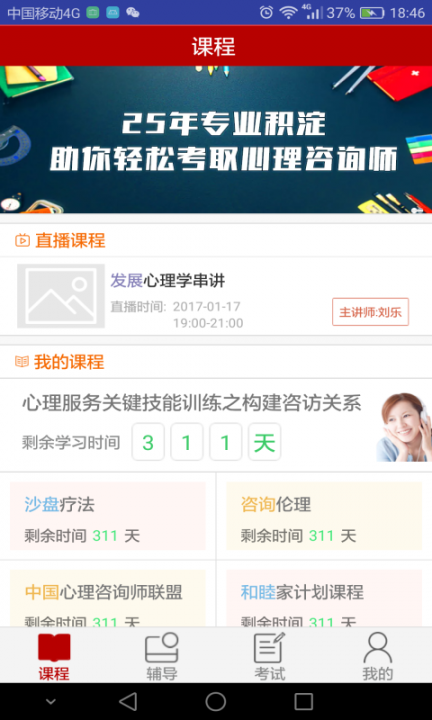Switch to the 辅导 tab
432x720 pixels.
[162, 656]
